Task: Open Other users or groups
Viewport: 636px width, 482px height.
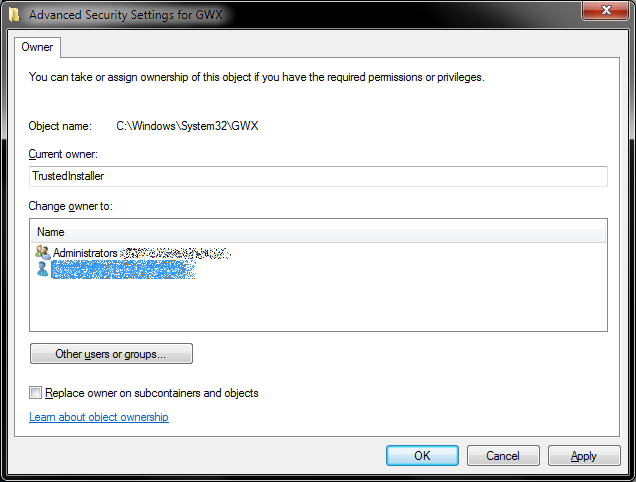Action: pyautogui.click(x=111, y=354)
